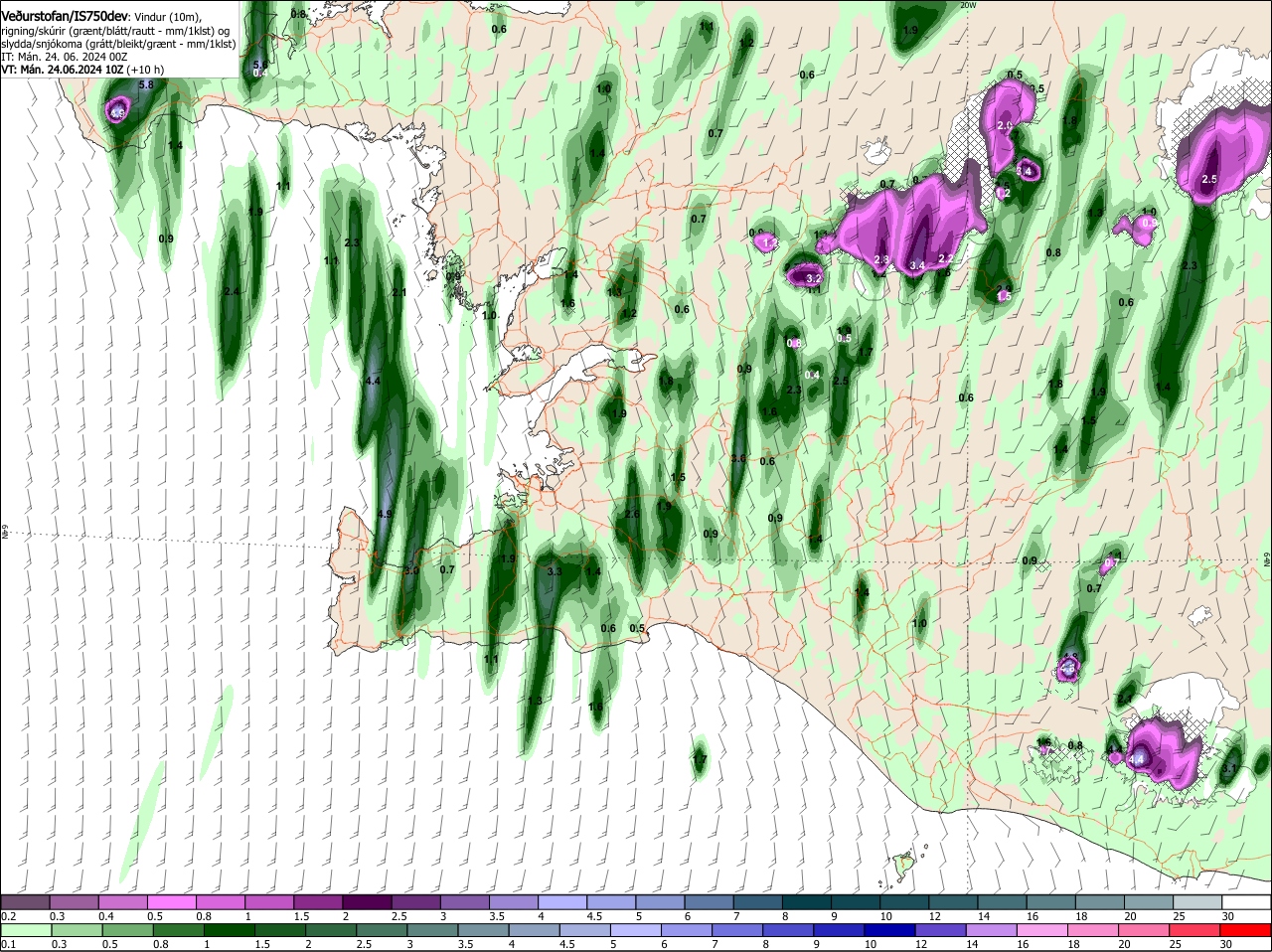
Task: Click the white 2.2 value in the purple area
Action: (x=946, y=258)
